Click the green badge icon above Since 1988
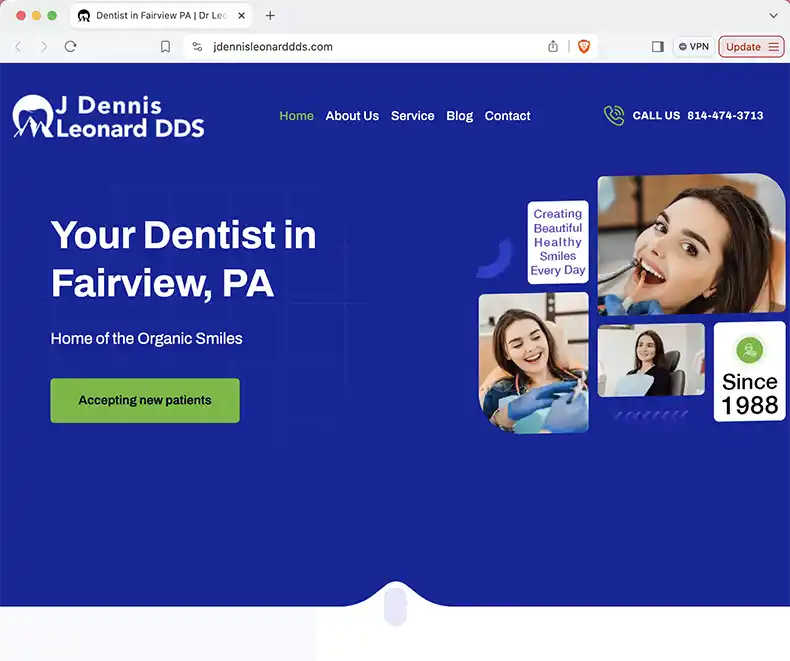The width and height of the screenshot is (790, 661). point(749,350)
